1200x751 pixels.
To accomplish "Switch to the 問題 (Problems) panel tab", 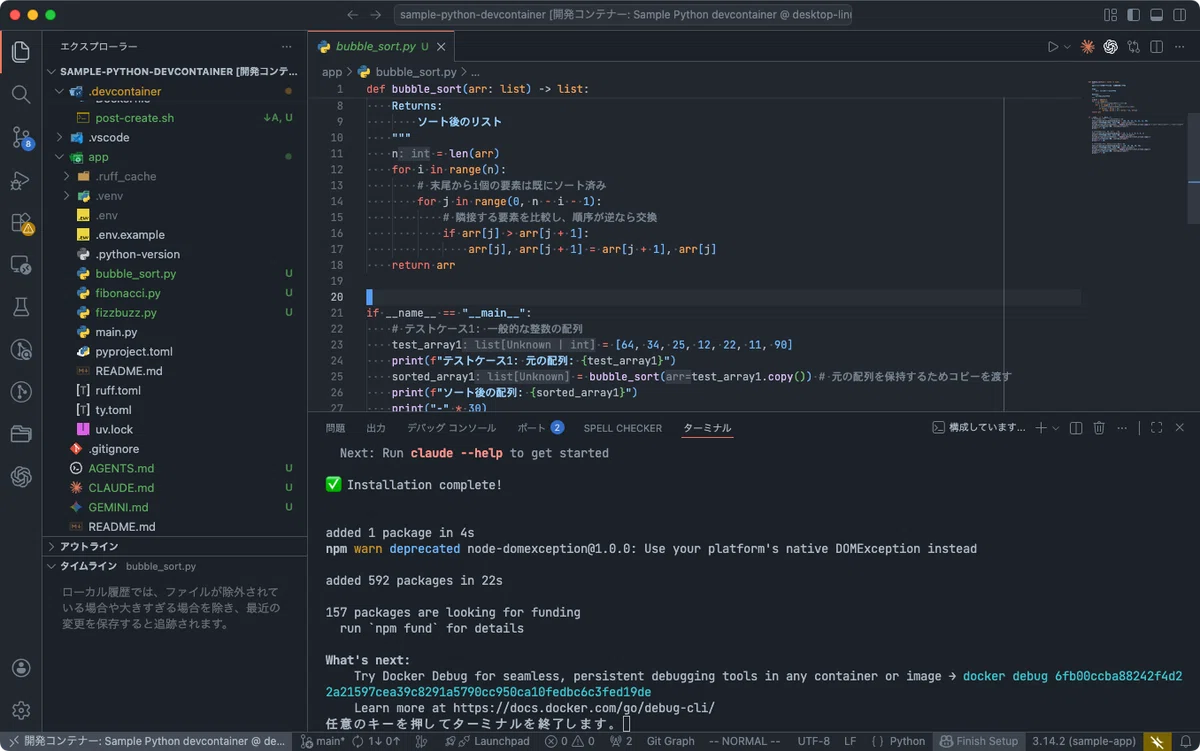I will coord(335,428).
